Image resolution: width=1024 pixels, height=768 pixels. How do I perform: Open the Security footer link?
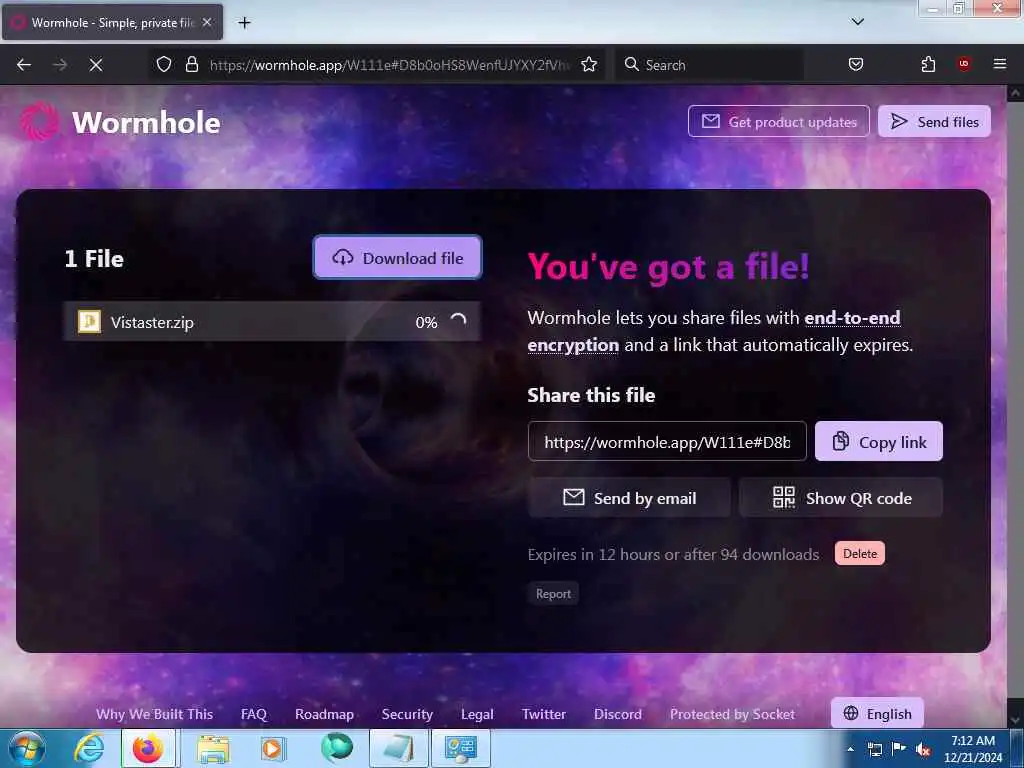point(407,714)
